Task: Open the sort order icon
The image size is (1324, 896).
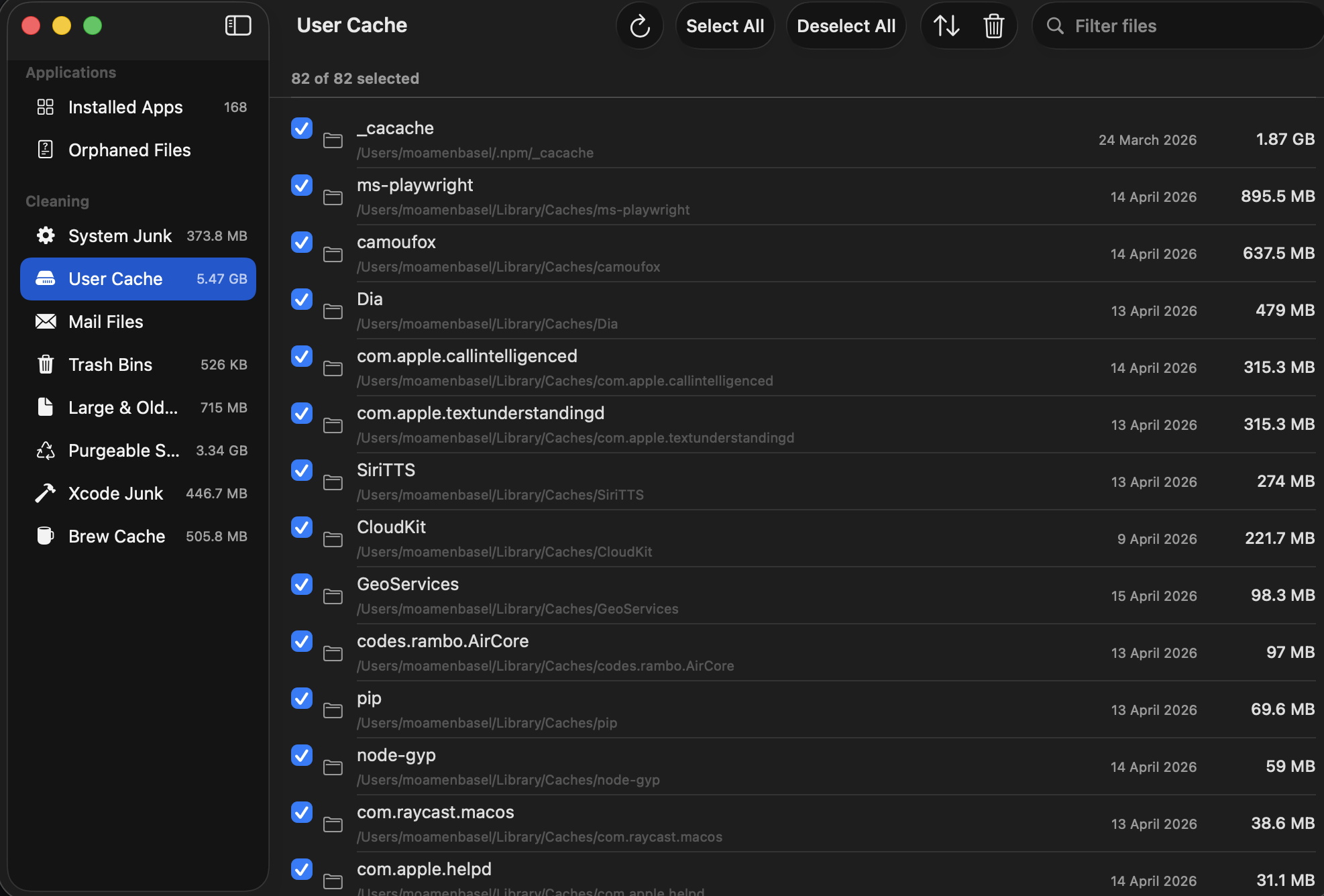Action: pyautogui.click(x=946, y=25)
